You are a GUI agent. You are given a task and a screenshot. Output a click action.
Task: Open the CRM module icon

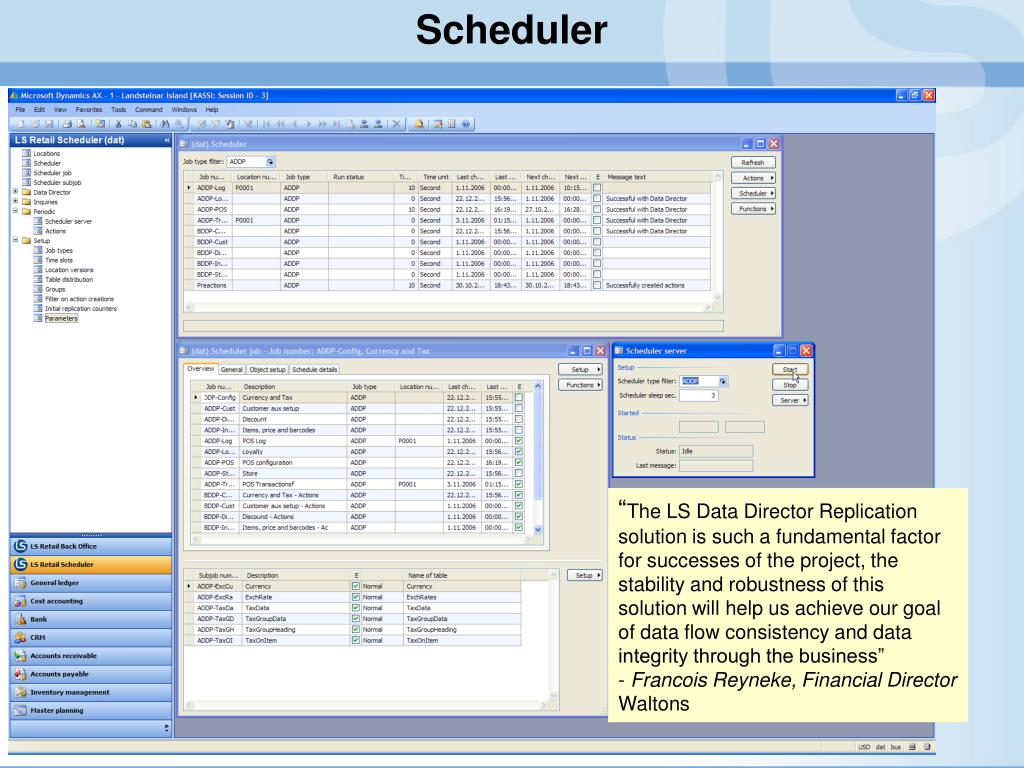pos(20,637)
